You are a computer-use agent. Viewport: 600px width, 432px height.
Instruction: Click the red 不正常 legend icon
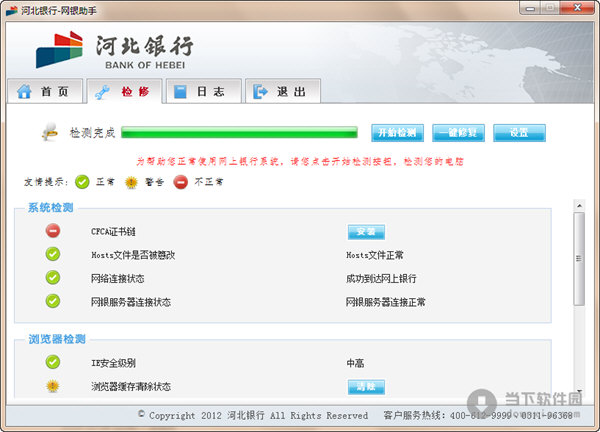(180, 182)
